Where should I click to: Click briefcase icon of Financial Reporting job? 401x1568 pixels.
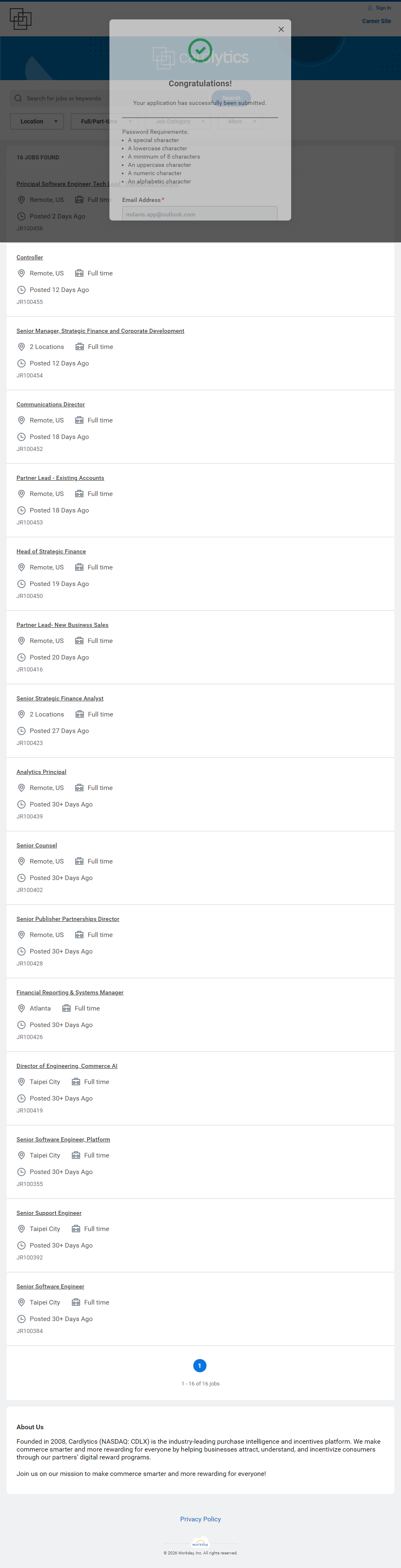[x=66, y=1008]
